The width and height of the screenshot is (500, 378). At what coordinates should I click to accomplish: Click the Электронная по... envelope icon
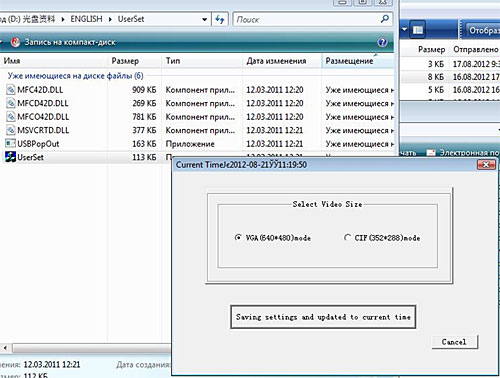point(431,153)
